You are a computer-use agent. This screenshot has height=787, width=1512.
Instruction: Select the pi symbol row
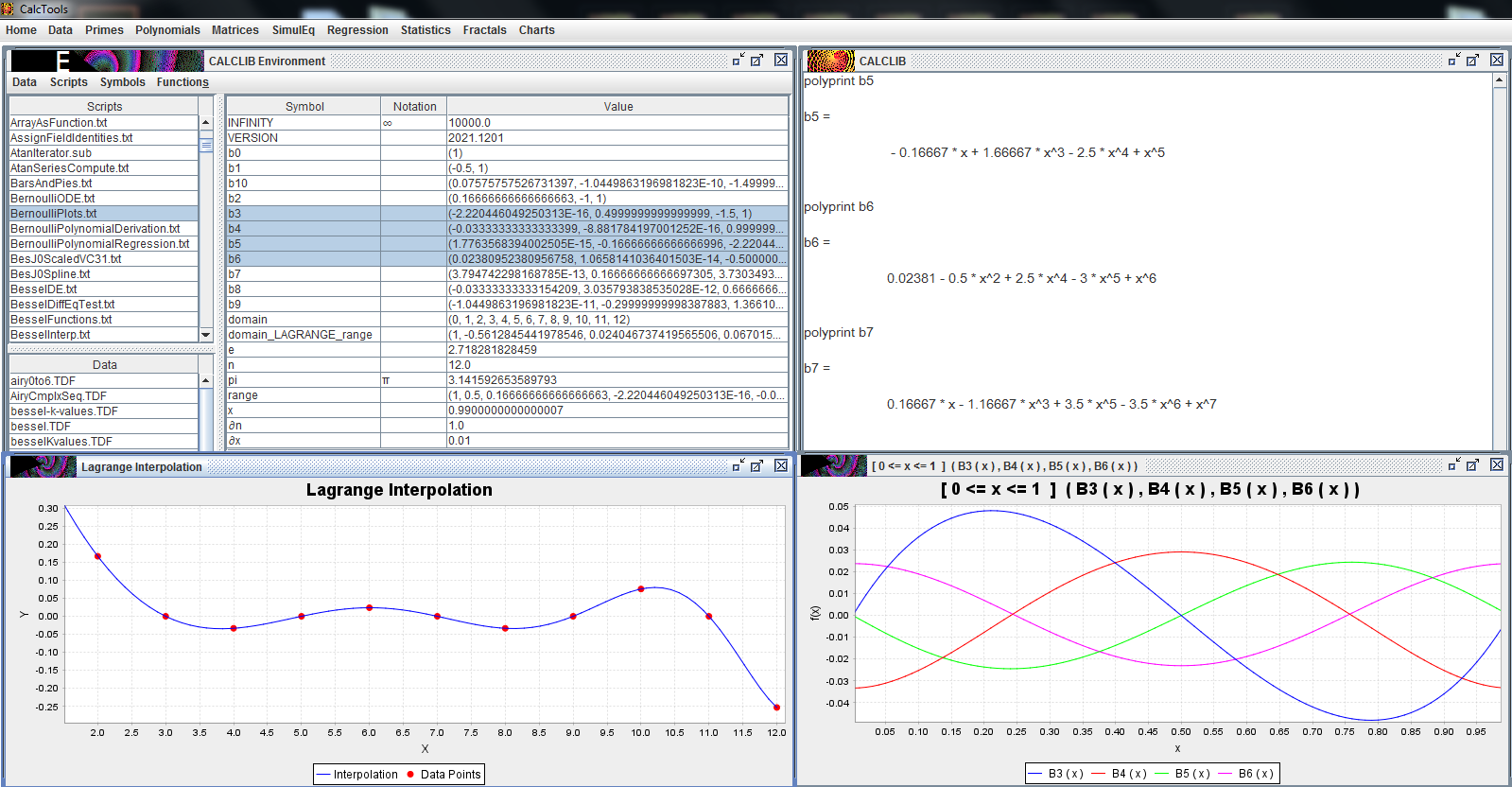[x=508, y=380]
